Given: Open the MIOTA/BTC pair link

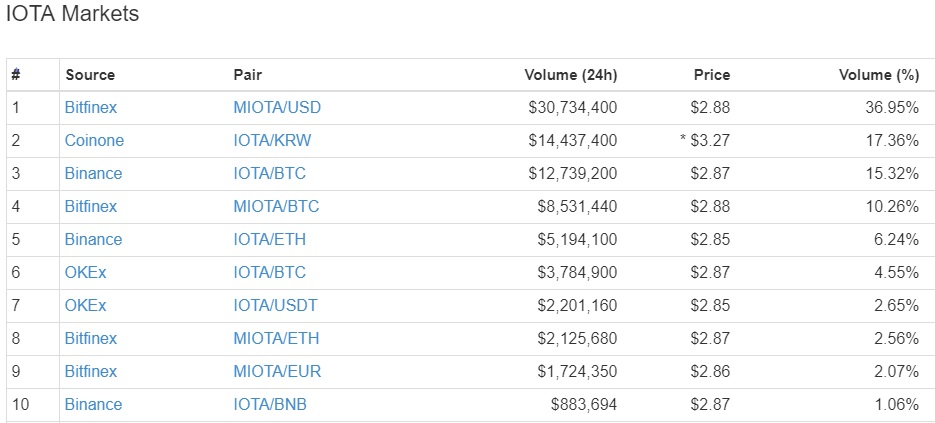Looking at the screenshot, I should click(276, 206).
